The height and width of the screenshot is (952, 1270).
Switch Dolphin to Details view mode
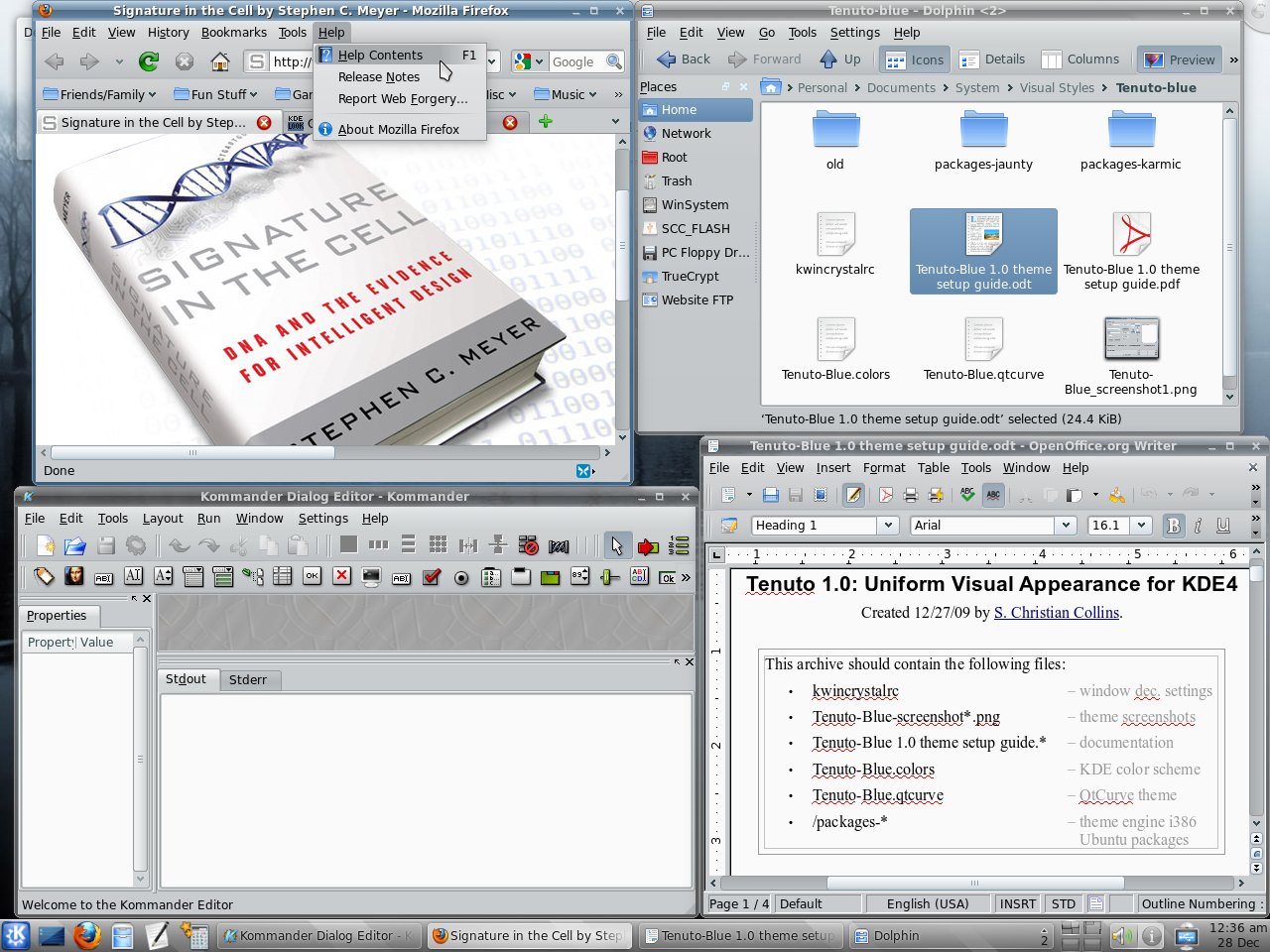[x=992, y=59]
